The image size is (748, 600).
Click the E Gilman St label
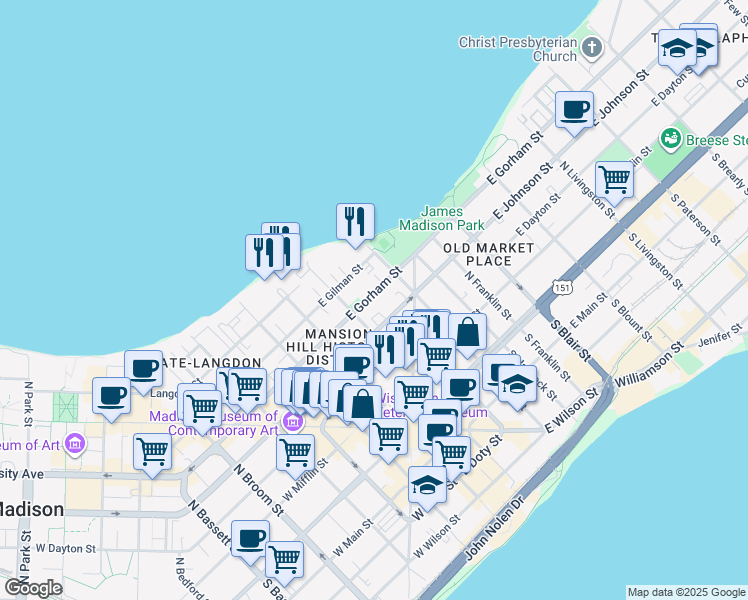pos(341,286)
